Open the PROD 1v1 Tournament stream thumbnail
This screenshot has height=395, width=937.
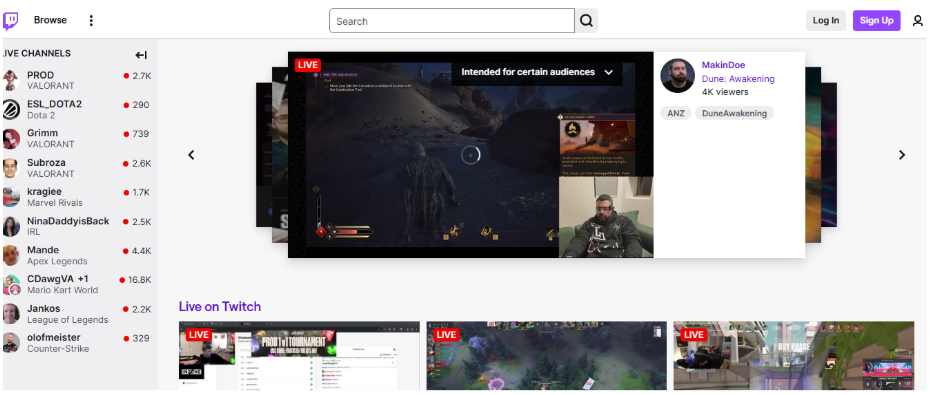tap(299, 356)
